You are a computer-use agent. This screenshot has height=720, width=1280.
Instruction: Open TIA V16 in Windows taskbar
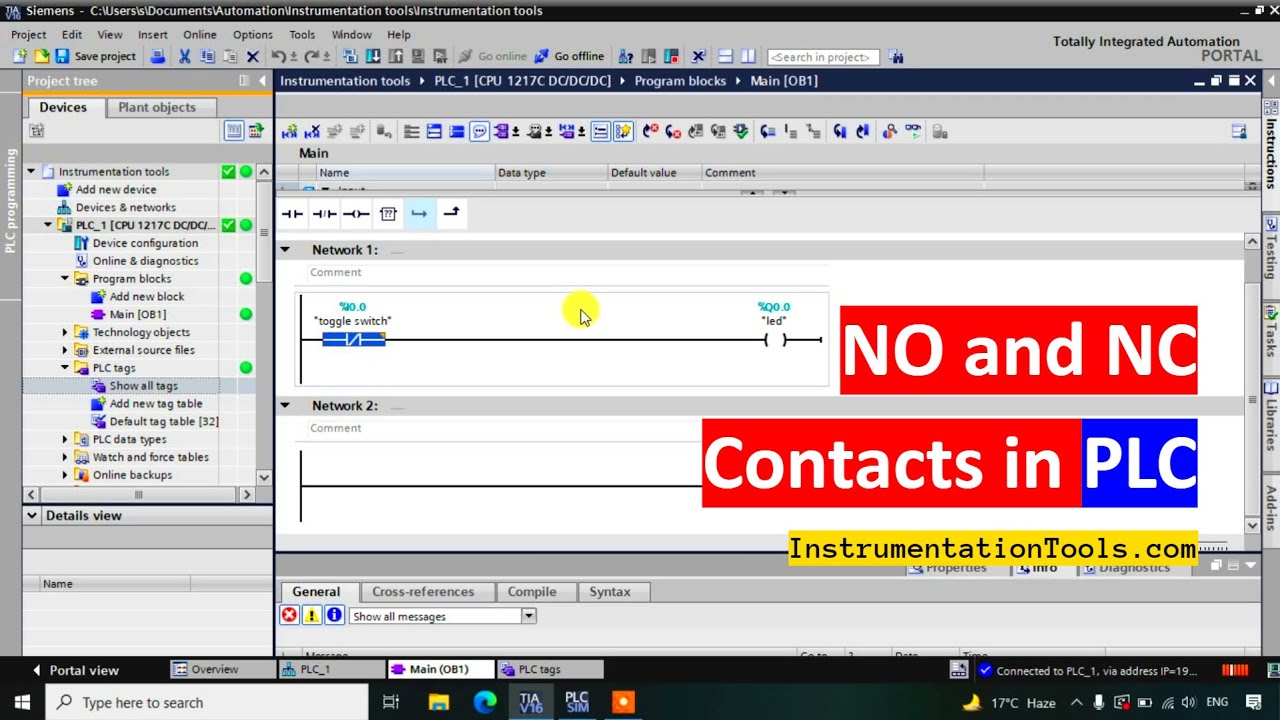pyautogui.click(x=530, y=702)
